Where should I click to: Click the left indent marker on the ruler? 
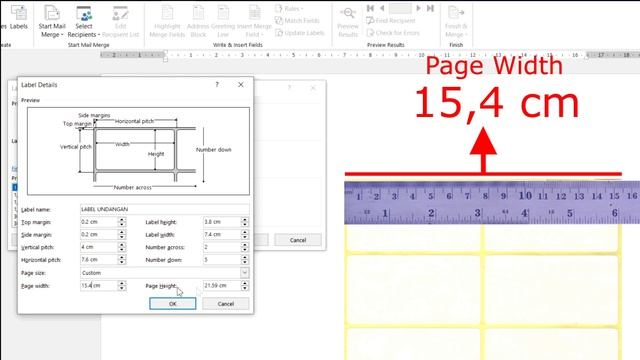[x=165, y=59]
